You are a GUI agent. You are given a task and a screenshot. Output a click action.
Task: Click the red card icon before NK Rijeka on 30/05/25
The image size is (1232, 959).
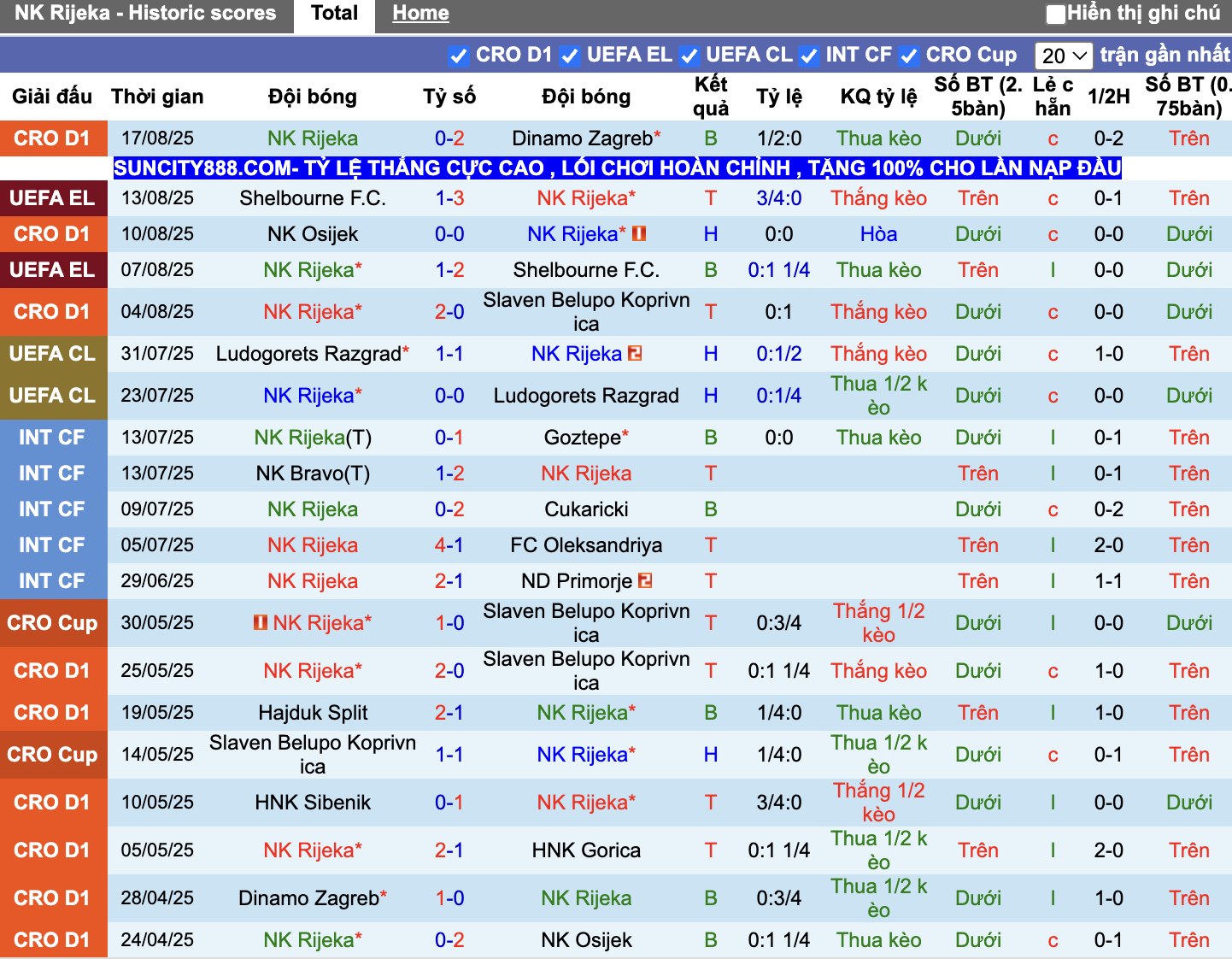click(x=261, y=622)
